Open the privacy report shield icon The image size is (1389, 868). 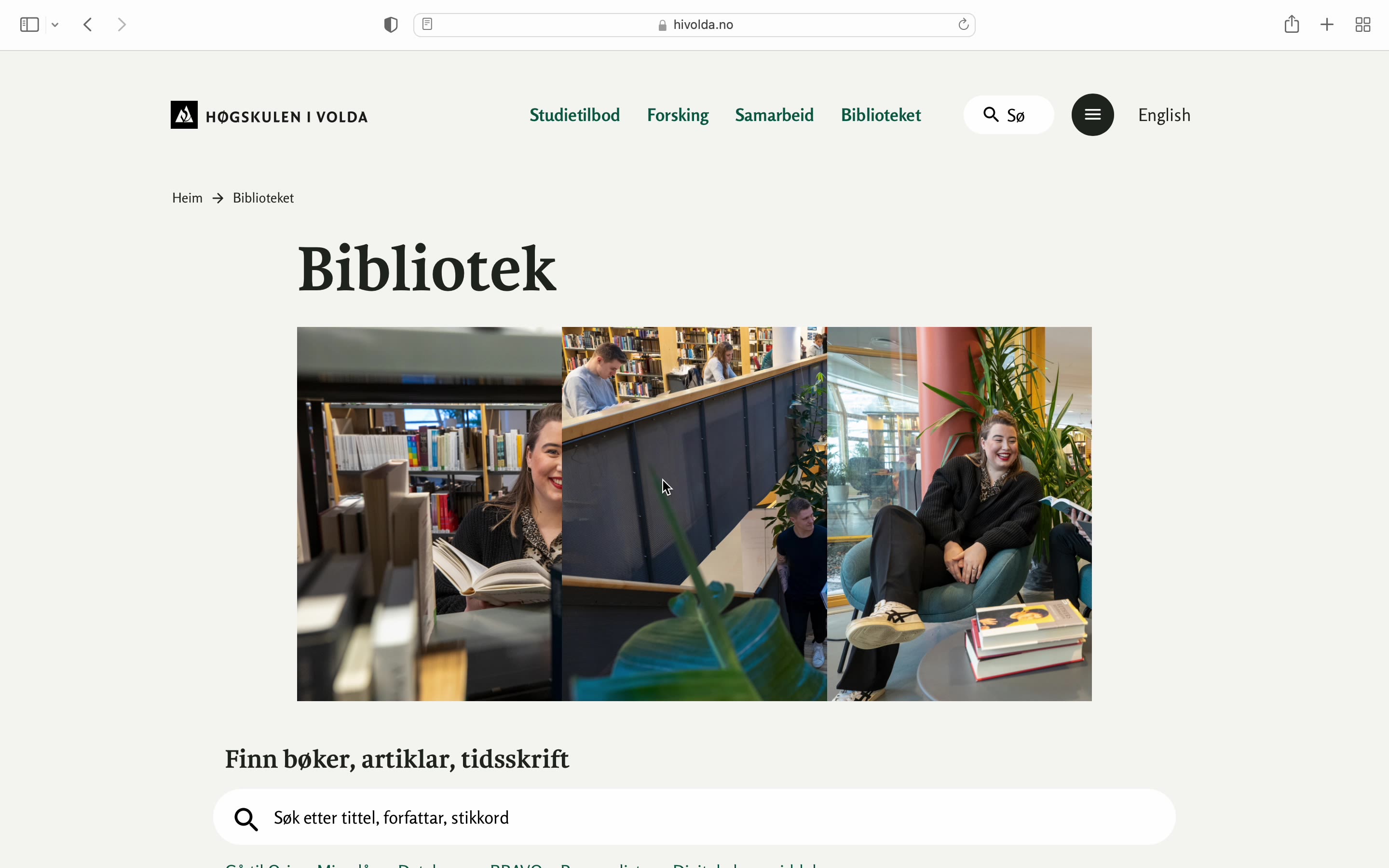(x=391, y=25)
